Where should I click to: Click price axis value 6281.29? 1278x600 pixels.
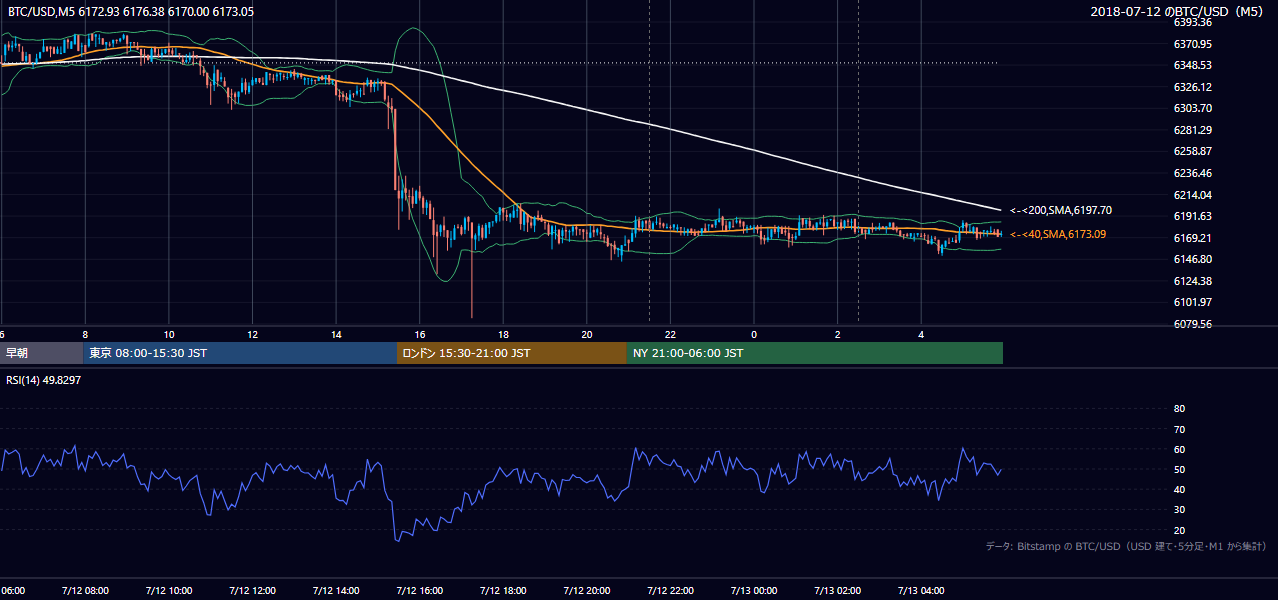(x=1192, y=130)
